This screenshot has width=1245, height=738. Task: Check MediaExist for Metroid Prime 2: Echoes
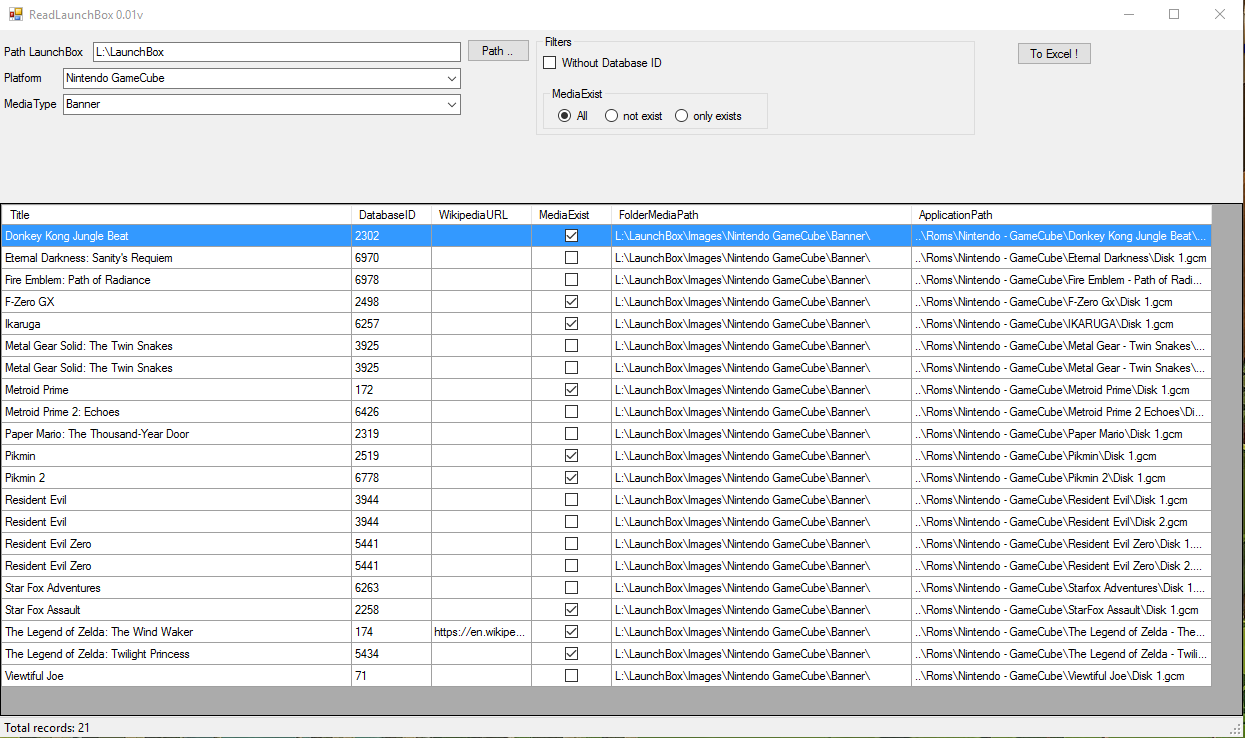571,412
